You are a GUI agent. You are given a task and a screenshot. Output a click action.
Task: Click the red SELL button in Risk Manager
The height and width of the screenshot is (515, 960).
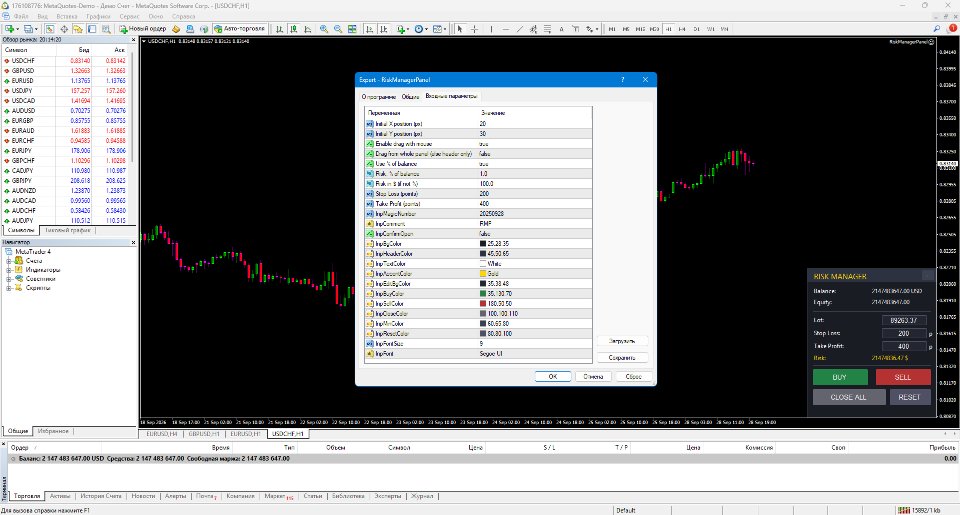tap(903, 377)
